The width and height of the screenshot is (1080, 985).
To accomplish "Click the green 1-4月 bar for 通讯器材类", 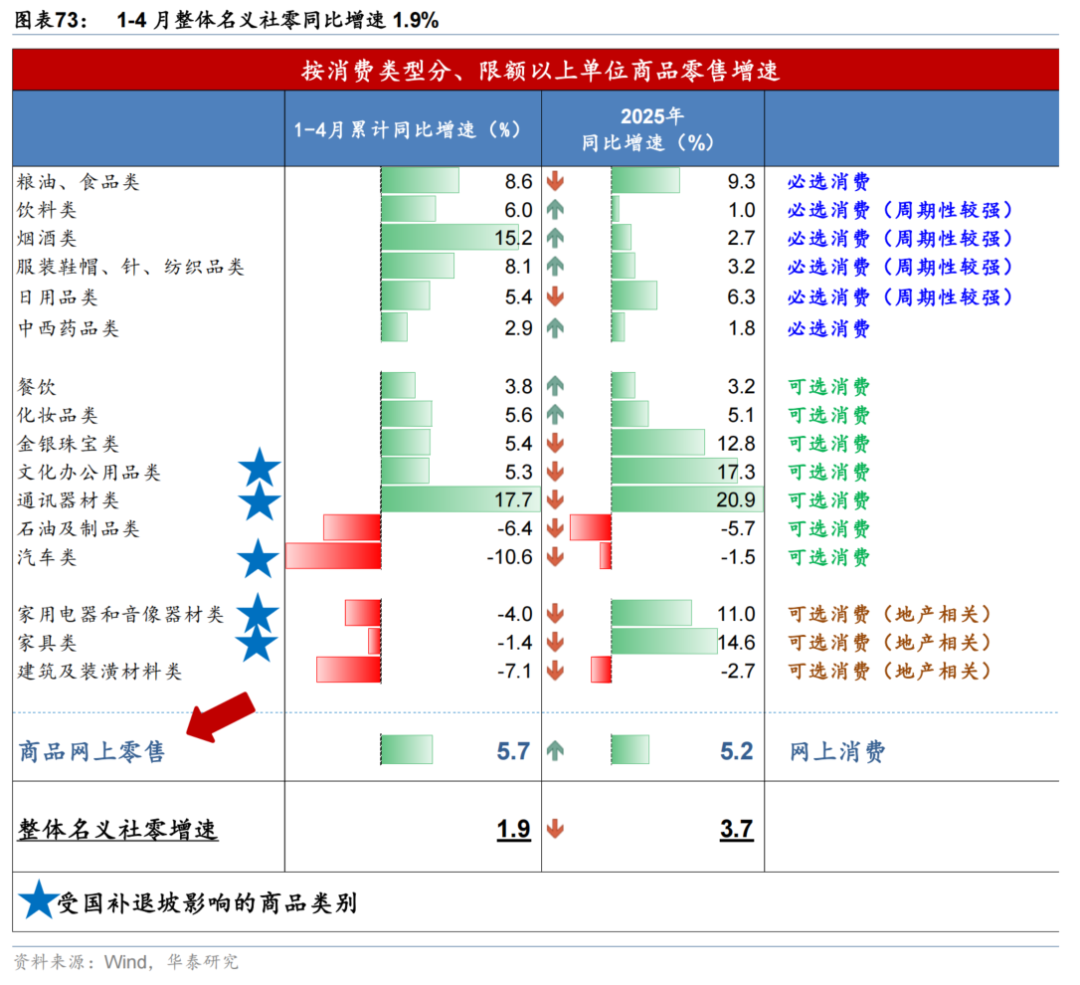I will (460, 499).
